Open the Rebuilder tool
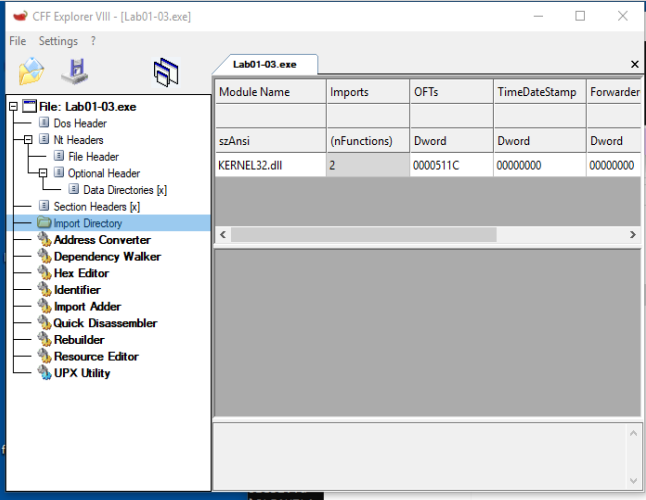 coord(79,340)
